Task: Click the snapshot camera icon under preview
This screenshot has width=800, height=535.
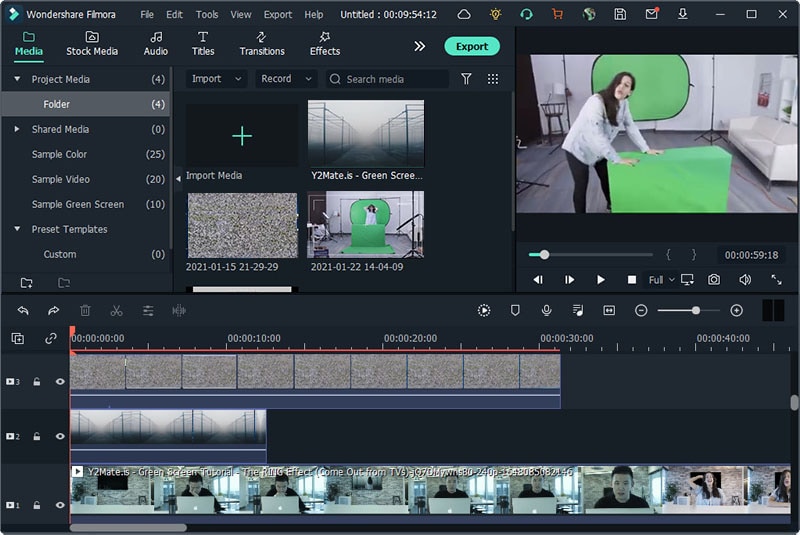Action: tap(714, 280)
